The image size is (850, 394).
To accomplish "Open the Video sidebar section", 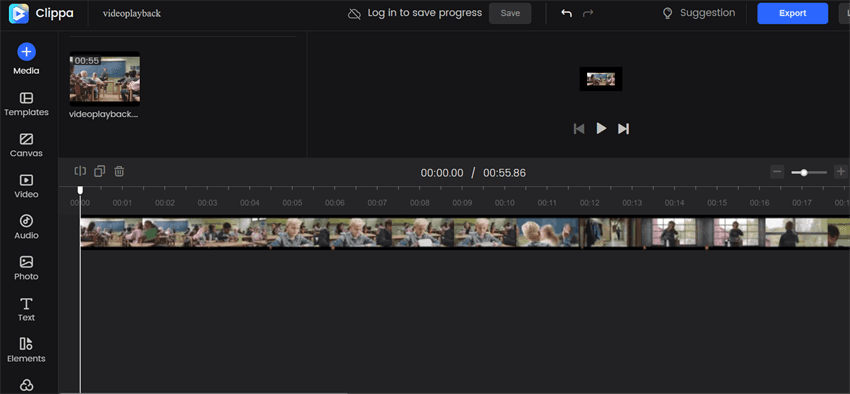I will pyautogui.click(x=27, y=186).
